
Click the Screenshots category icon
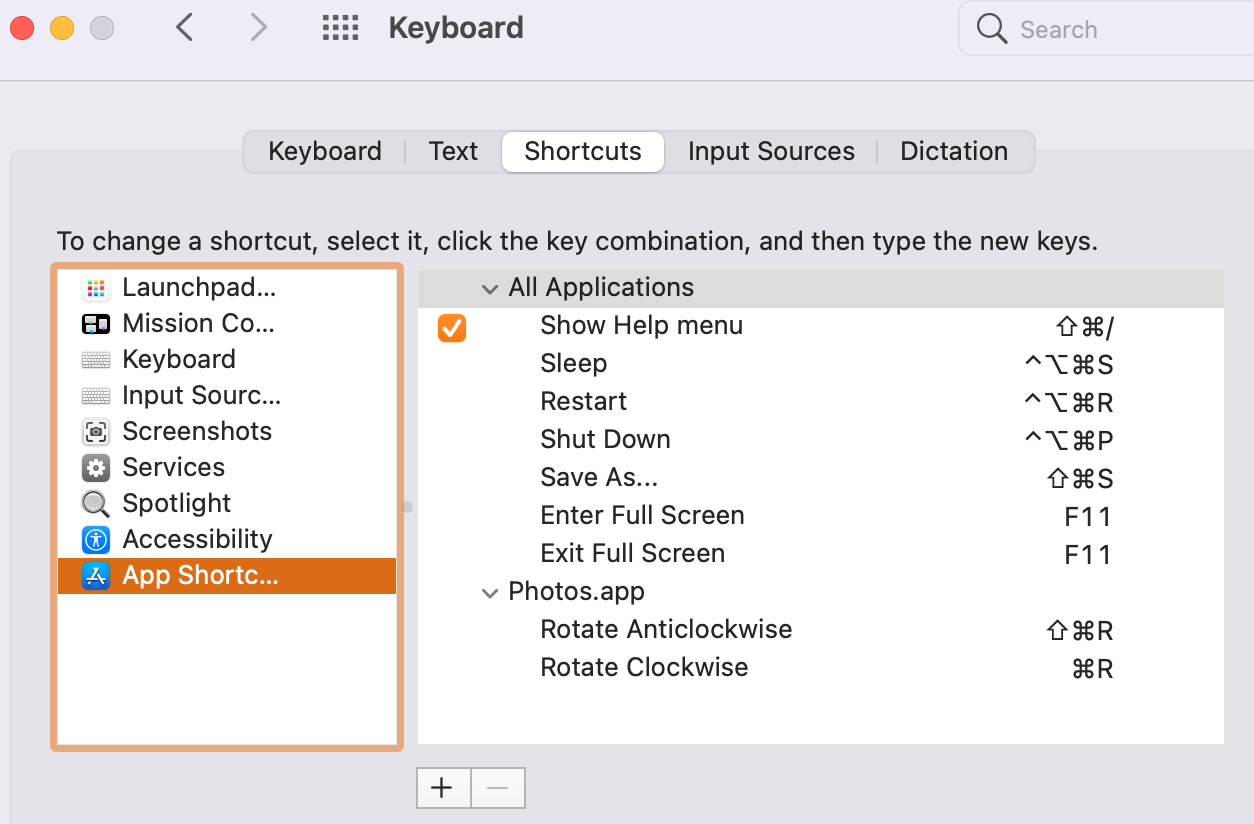coord(96,432)
